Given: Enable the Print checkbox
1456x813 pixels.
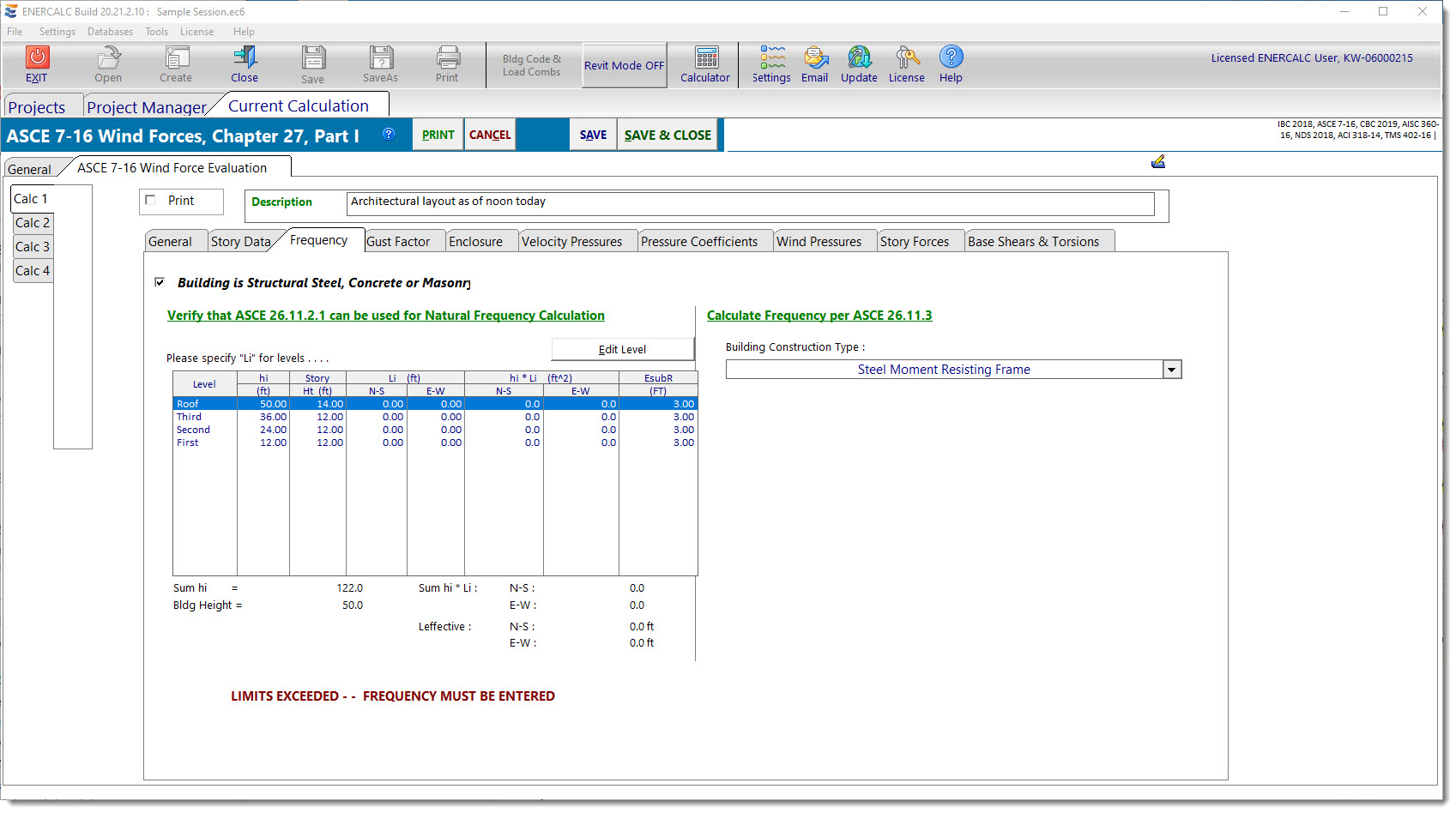Looking at the screenshot, I should click(151, 200).
